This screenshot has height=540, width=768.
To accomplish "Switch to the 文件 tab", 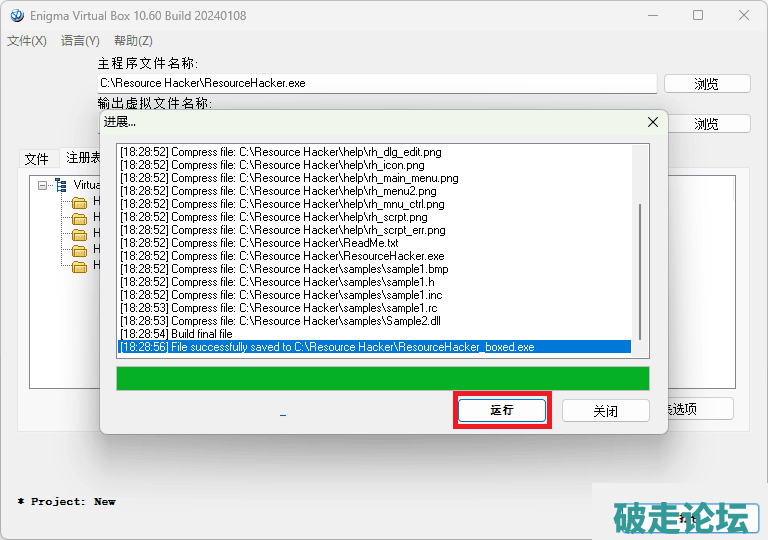I will coord(37,159).
